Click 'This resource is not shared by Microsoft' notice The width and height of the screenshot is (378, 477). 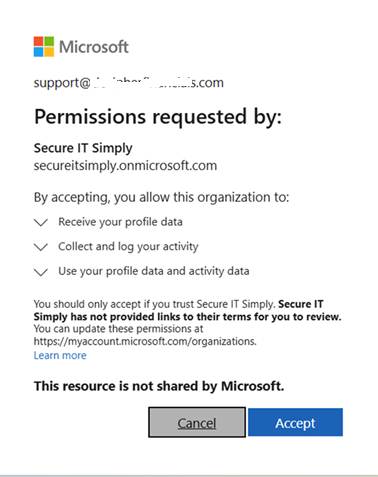159,386
